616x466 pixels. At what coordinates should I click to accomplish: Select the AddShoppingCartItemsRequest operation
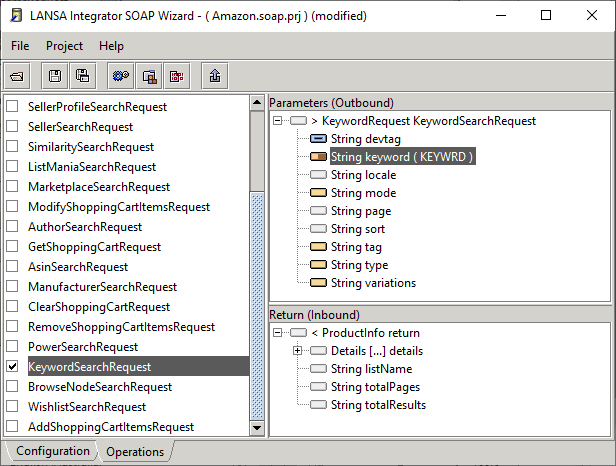point(111,427)
